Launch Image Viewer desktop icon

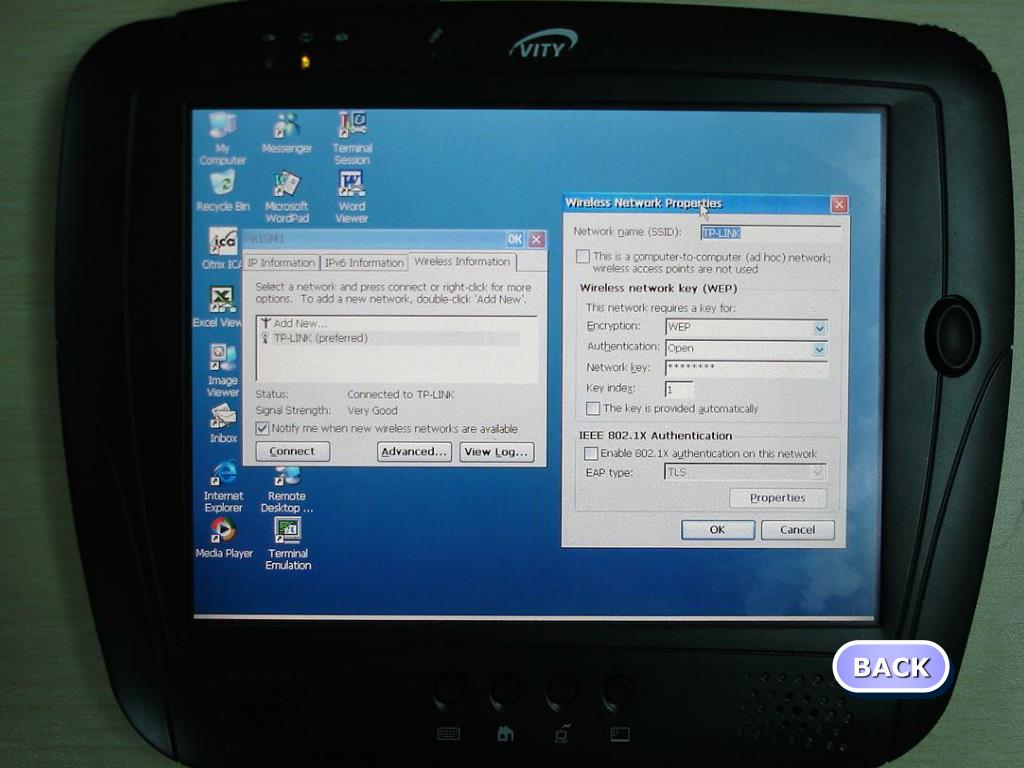coord(223,370)
